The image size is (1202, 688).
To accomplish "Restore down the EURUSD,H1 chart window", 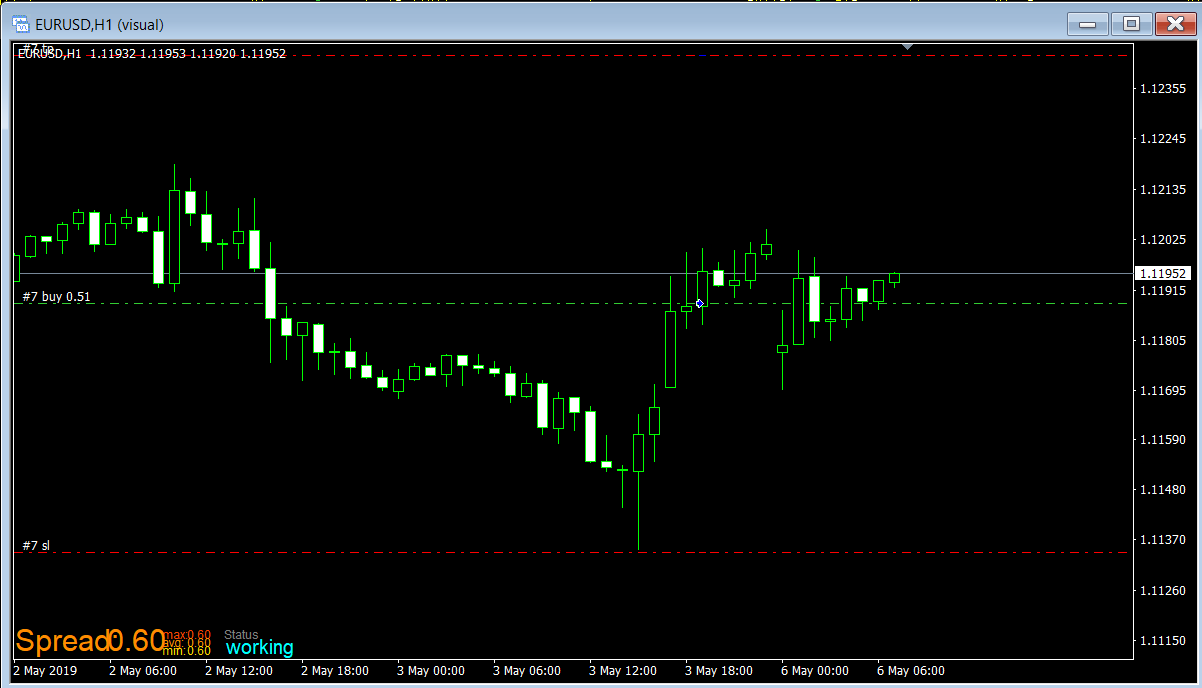I will pyautogui.click(x=1132, y=24).
